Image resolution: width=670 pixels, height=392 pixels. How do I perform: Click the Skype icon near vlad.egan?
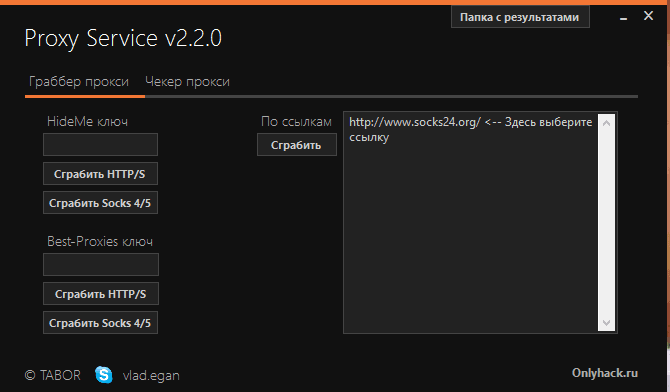point(104,374)
